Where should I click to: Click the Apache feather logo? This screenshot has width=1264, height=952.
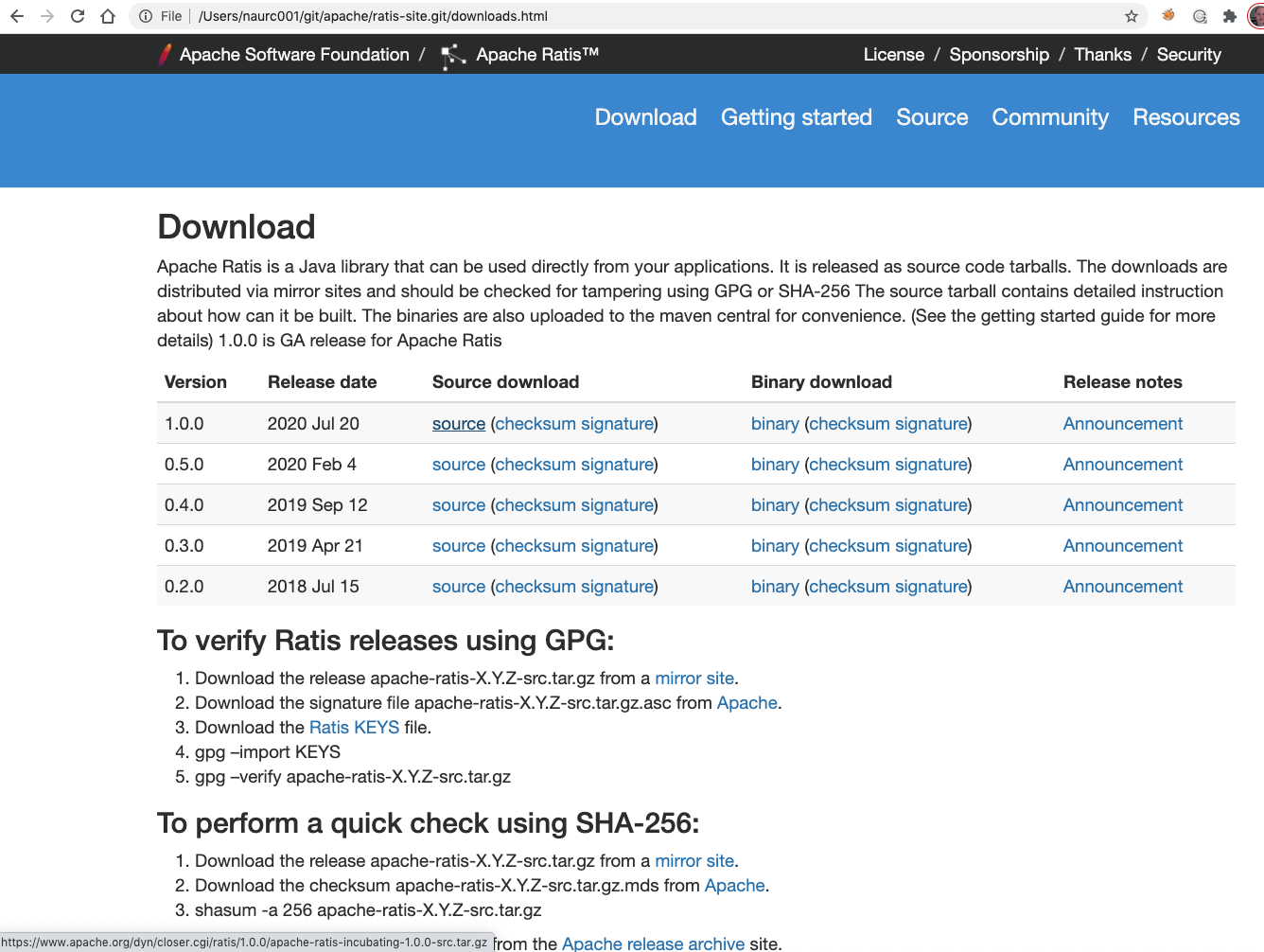[x=165, y=55]
